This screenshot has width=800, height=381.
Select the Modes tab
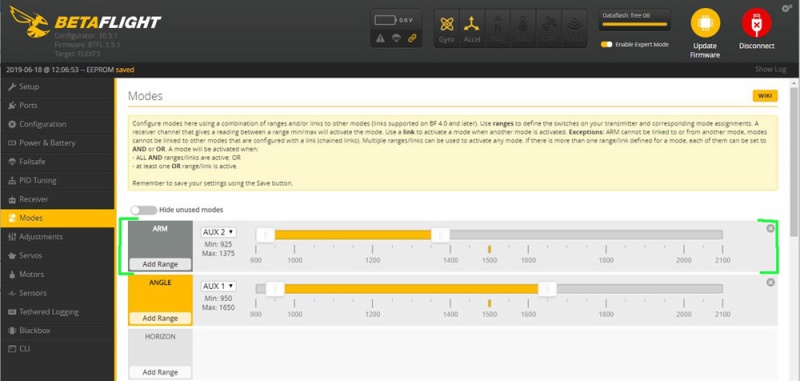[x=57, y=218]
